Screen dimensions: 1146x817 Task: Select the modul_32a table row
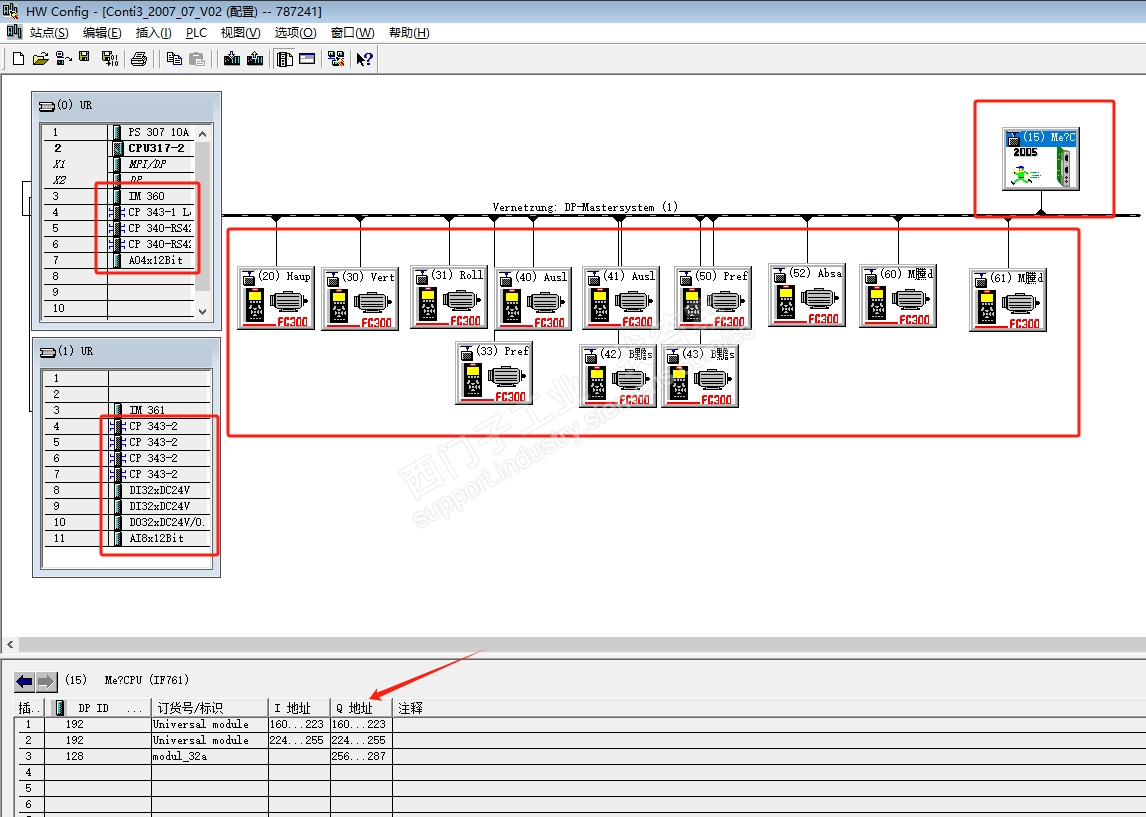coord(582,756)
